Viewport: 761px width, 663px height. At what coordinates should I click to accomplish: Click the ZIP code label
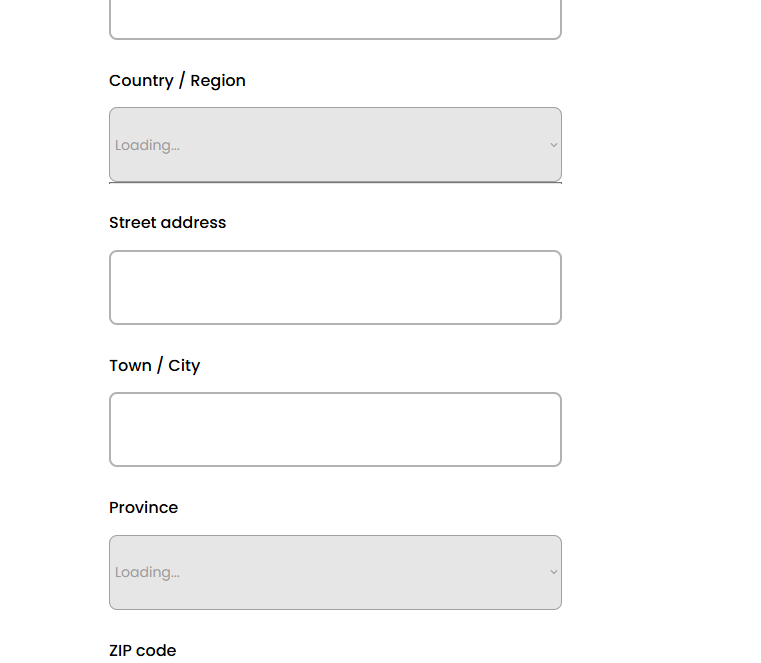tap(142, 651)
